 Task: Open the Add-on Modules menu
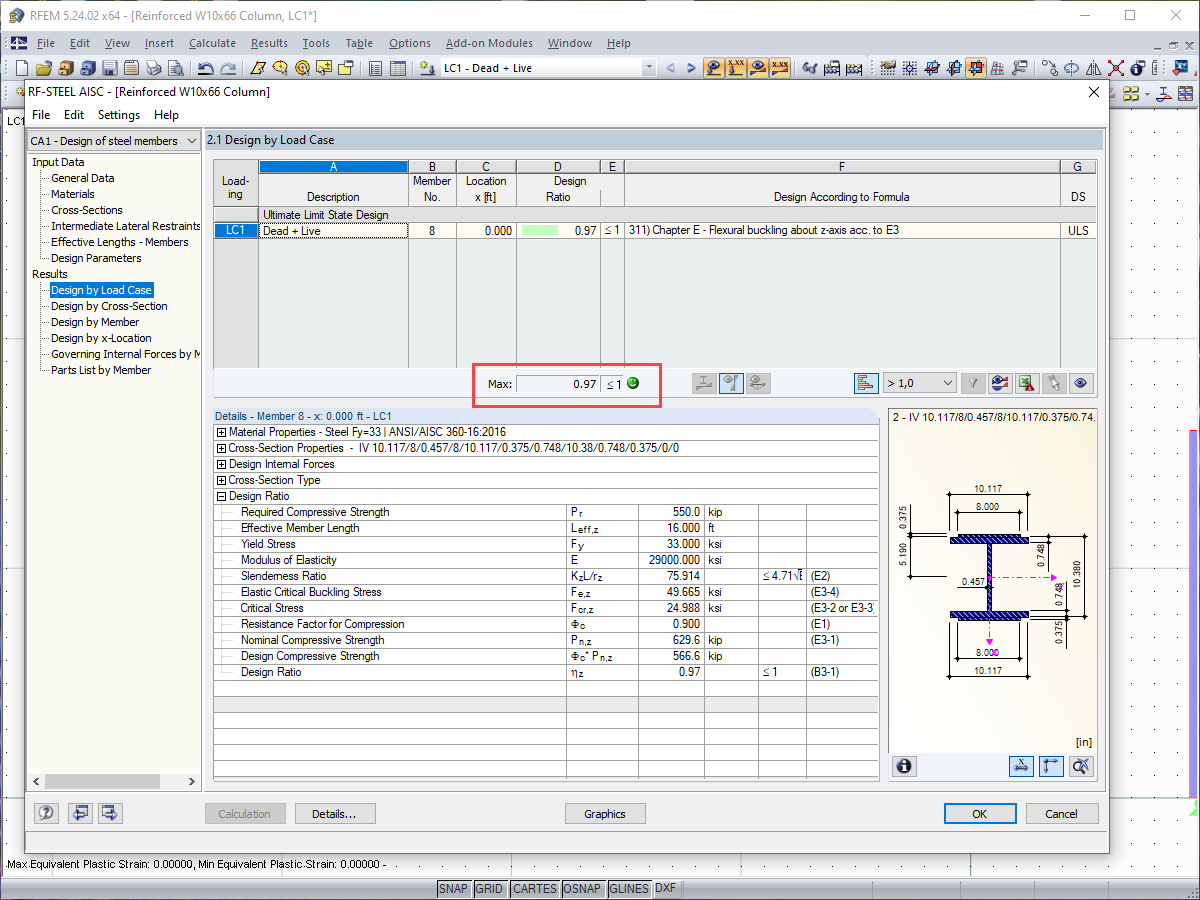pyautogui.click(x=489, y=43)
